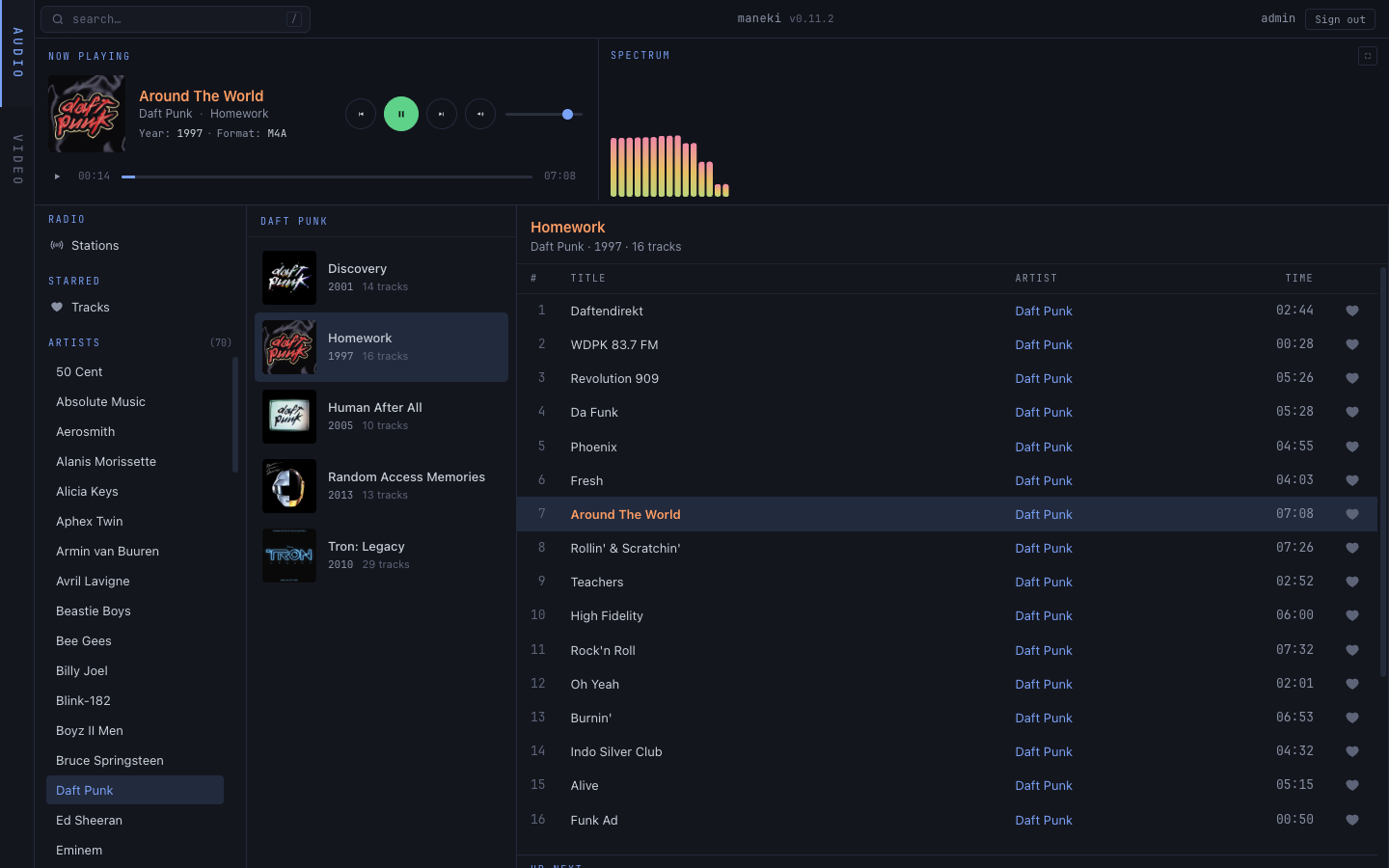This screenshot has width=1389, height=868.
Task: Select artist 50 Cent
Action: tap(135, 372)
